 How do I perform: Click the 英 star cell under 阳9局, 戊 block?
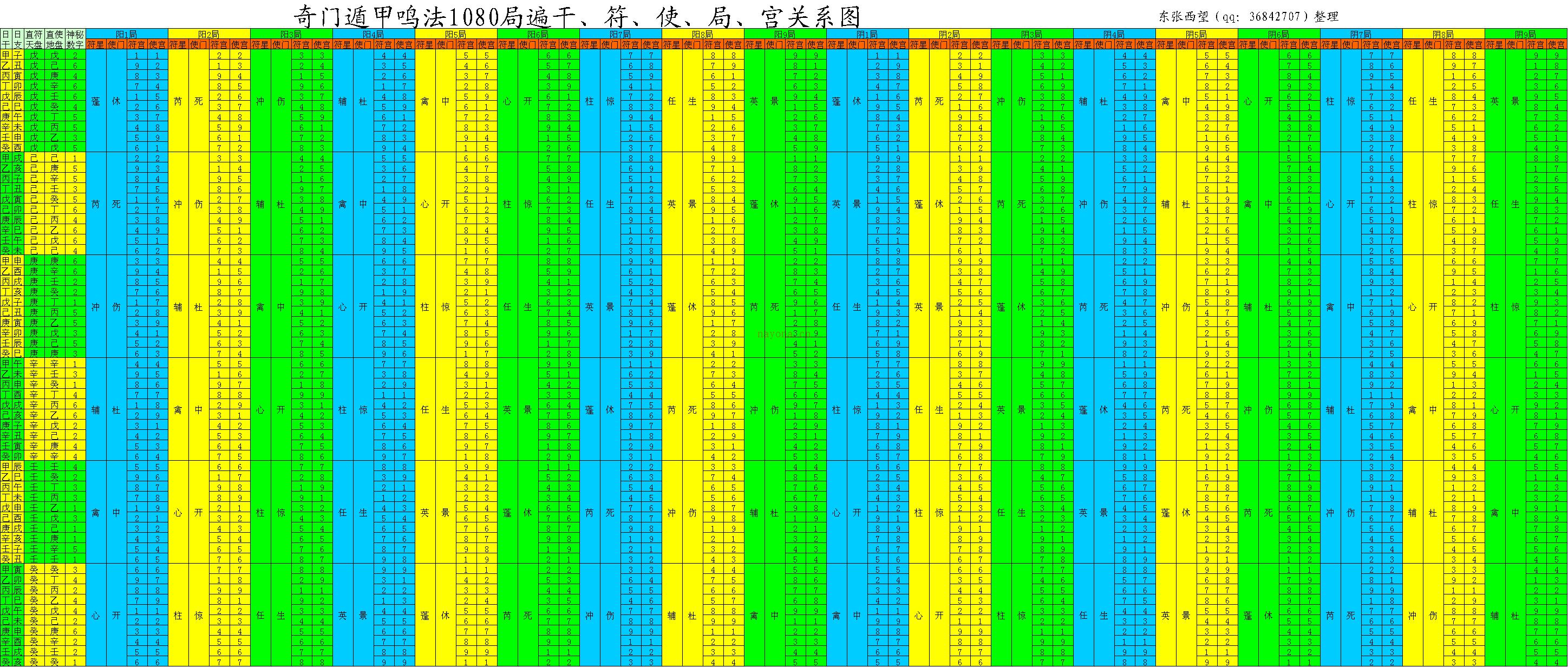[x=754, y=101]
